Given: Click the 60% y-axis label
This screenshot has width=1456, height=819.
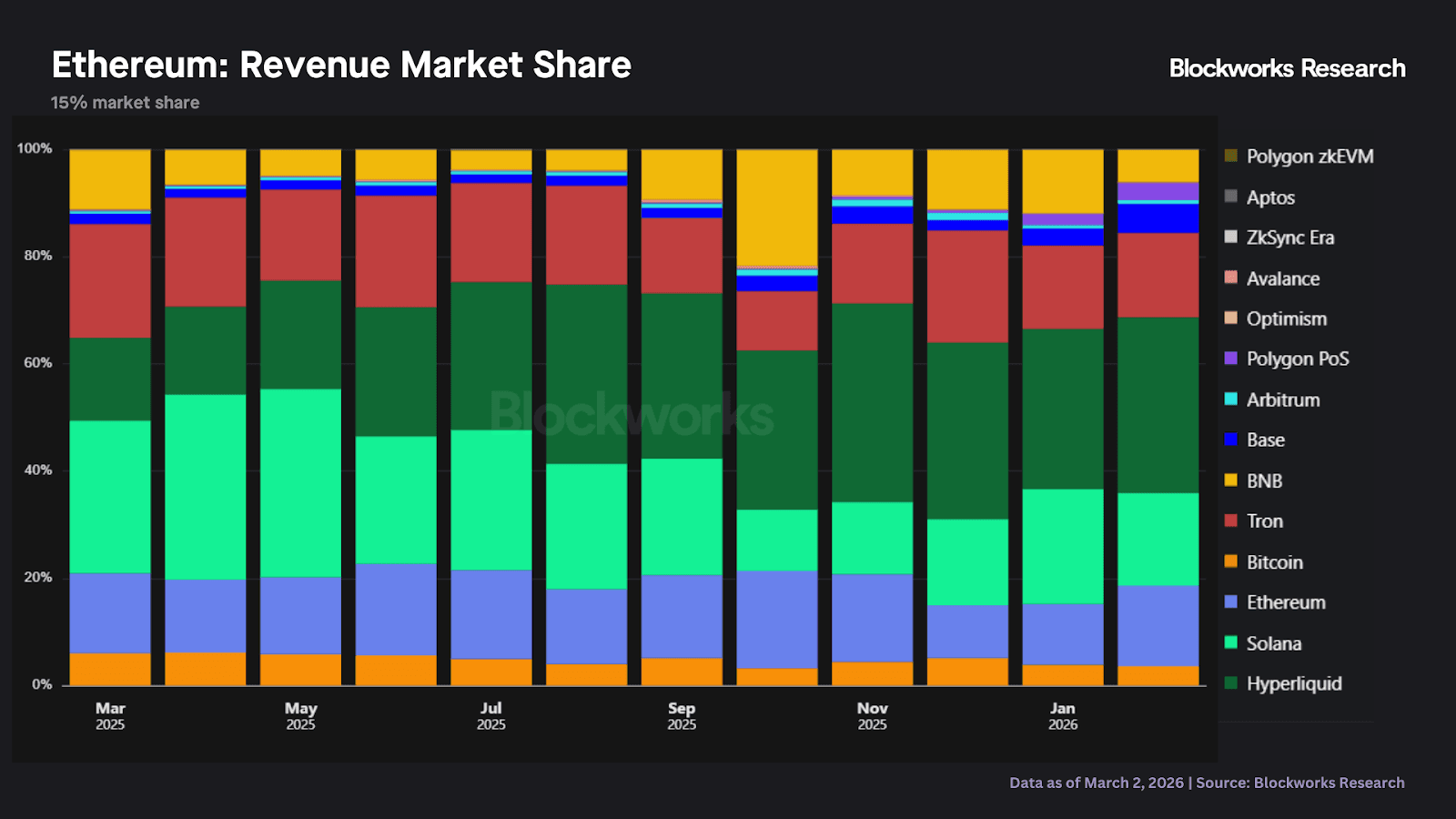Looking at the screenshot, I should tap(38, 363).
